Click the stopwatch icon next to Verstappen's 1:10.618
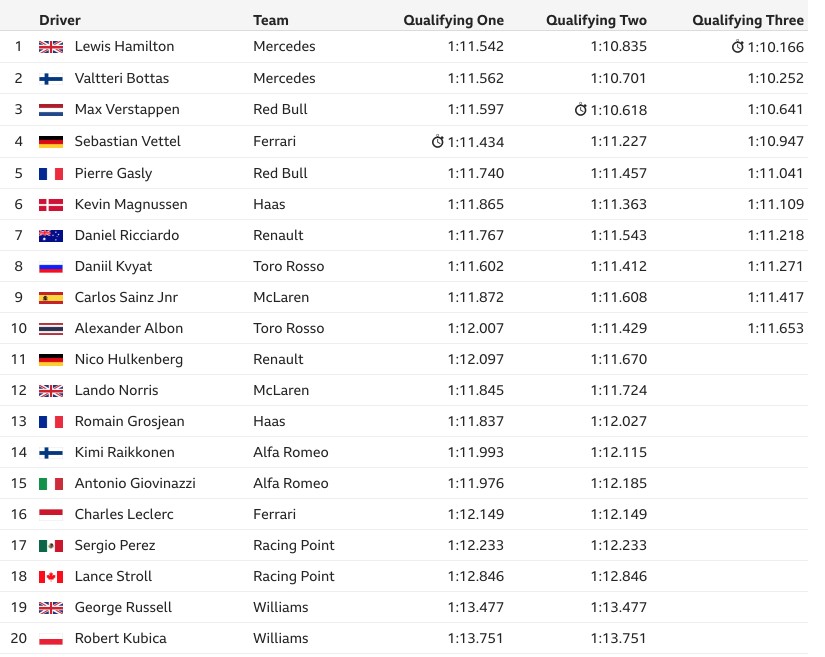 (580, 109)
